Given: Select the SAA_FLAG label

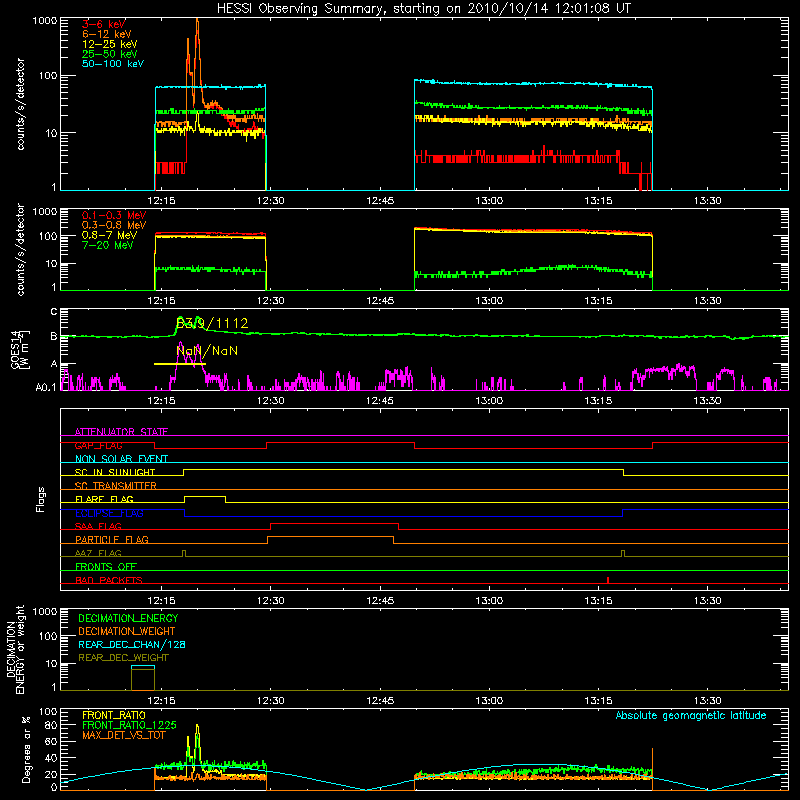Looking at the screenshot, I should [98, 526].
